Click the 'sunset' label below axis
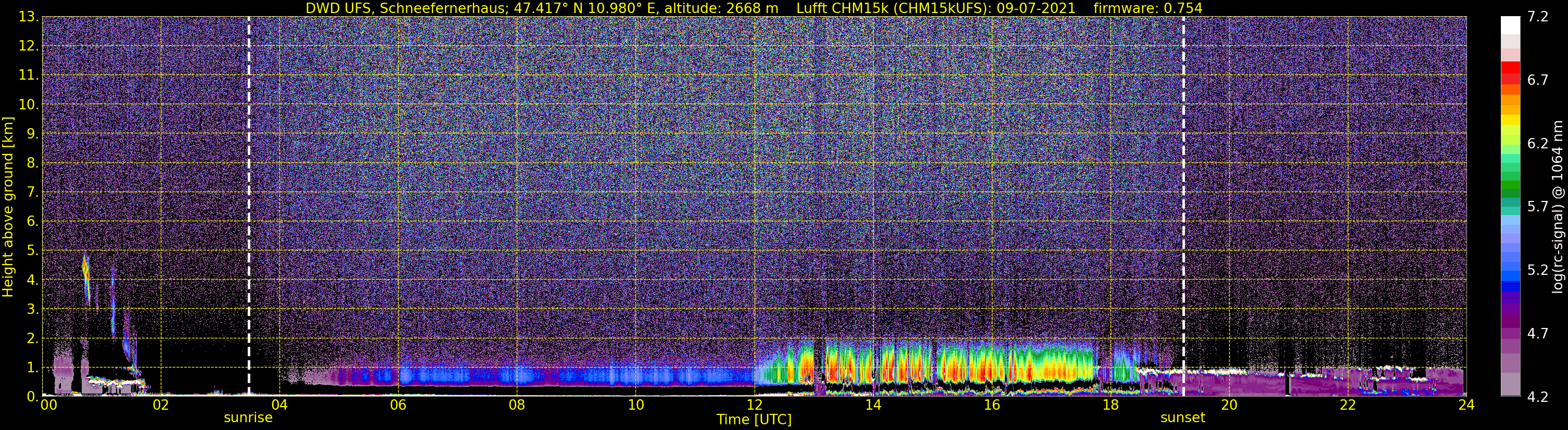The height and width of the screenshot is (430, 1568). pyautogui.click(x=1183, y=418)
